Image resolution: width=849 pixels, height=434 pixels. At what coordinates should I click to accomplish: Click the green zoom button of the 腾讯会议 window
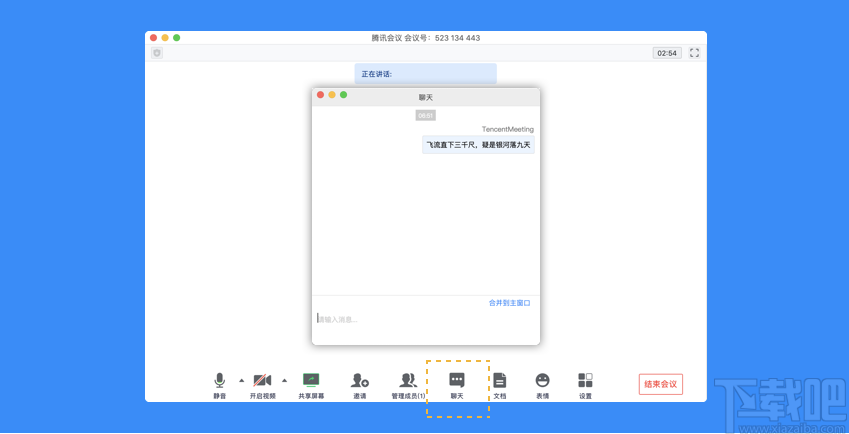coord(177,37)
